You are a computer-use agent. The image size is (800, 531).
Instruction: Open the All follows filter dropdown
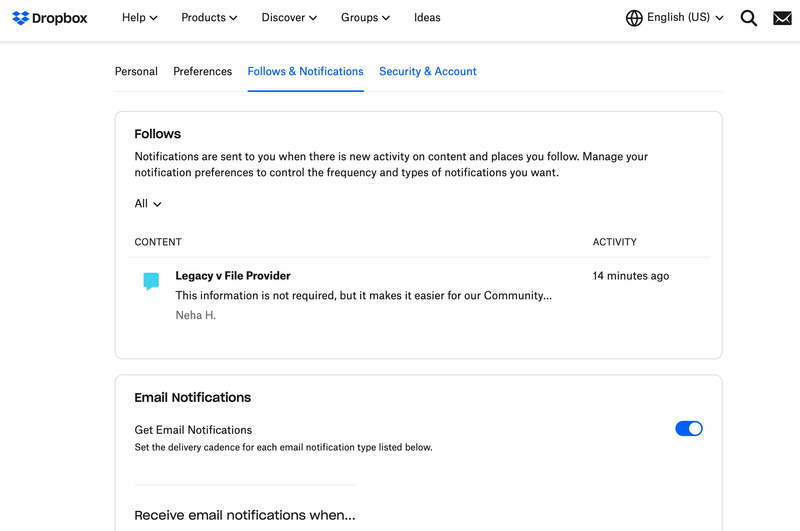pyautogui.click(x=148, y=204)
